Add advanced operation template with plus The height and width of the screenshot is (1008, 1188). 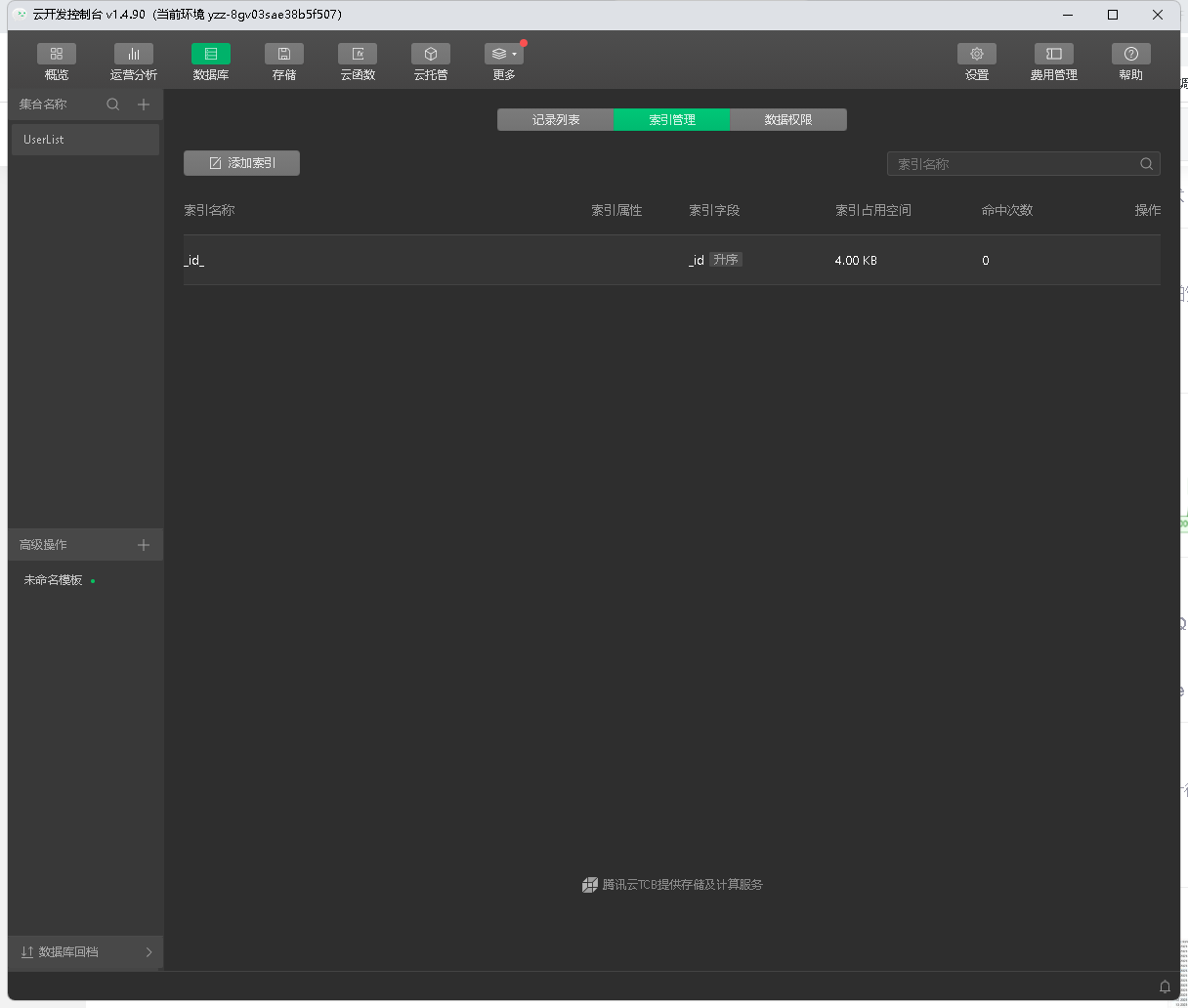pyautogui.click(x=144, y=545)
